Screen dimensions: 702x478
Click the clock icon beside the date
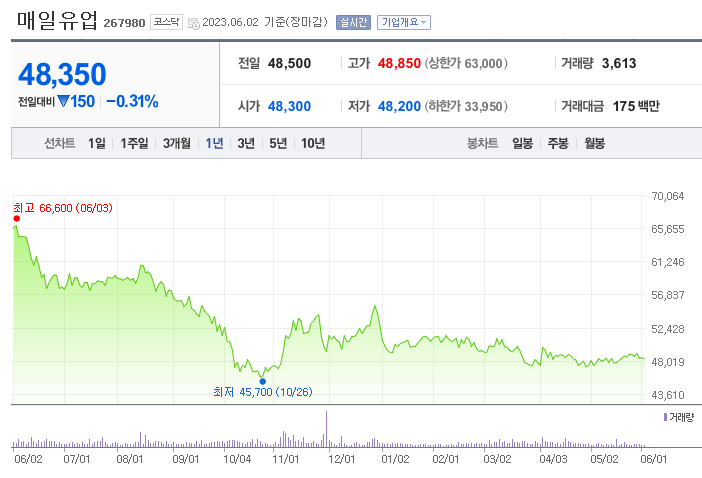click(x=194, y=24)
